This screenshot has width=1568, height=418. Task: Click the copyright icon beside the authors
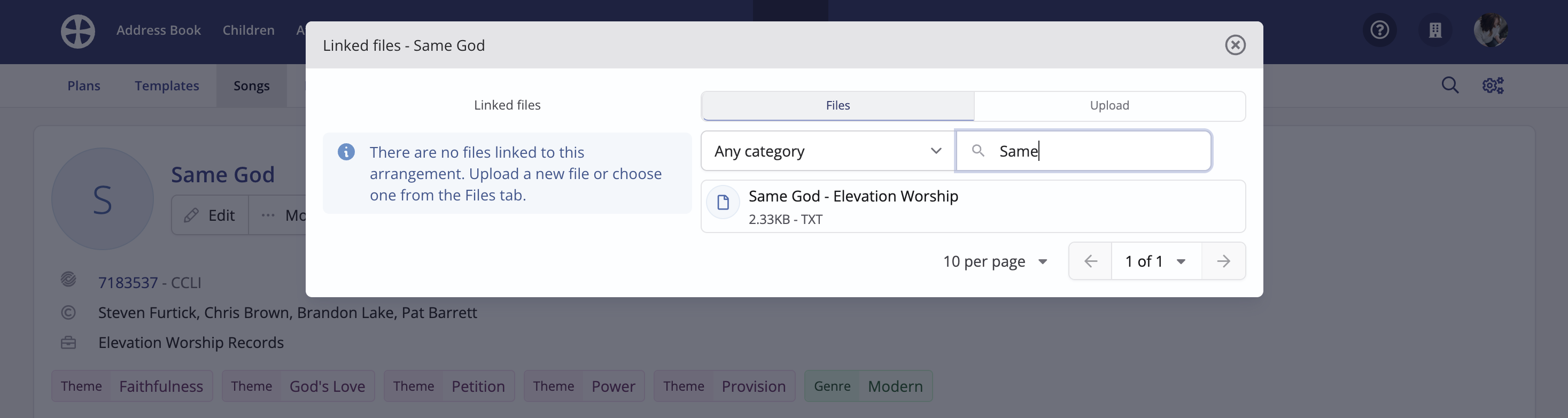point(68,313)
